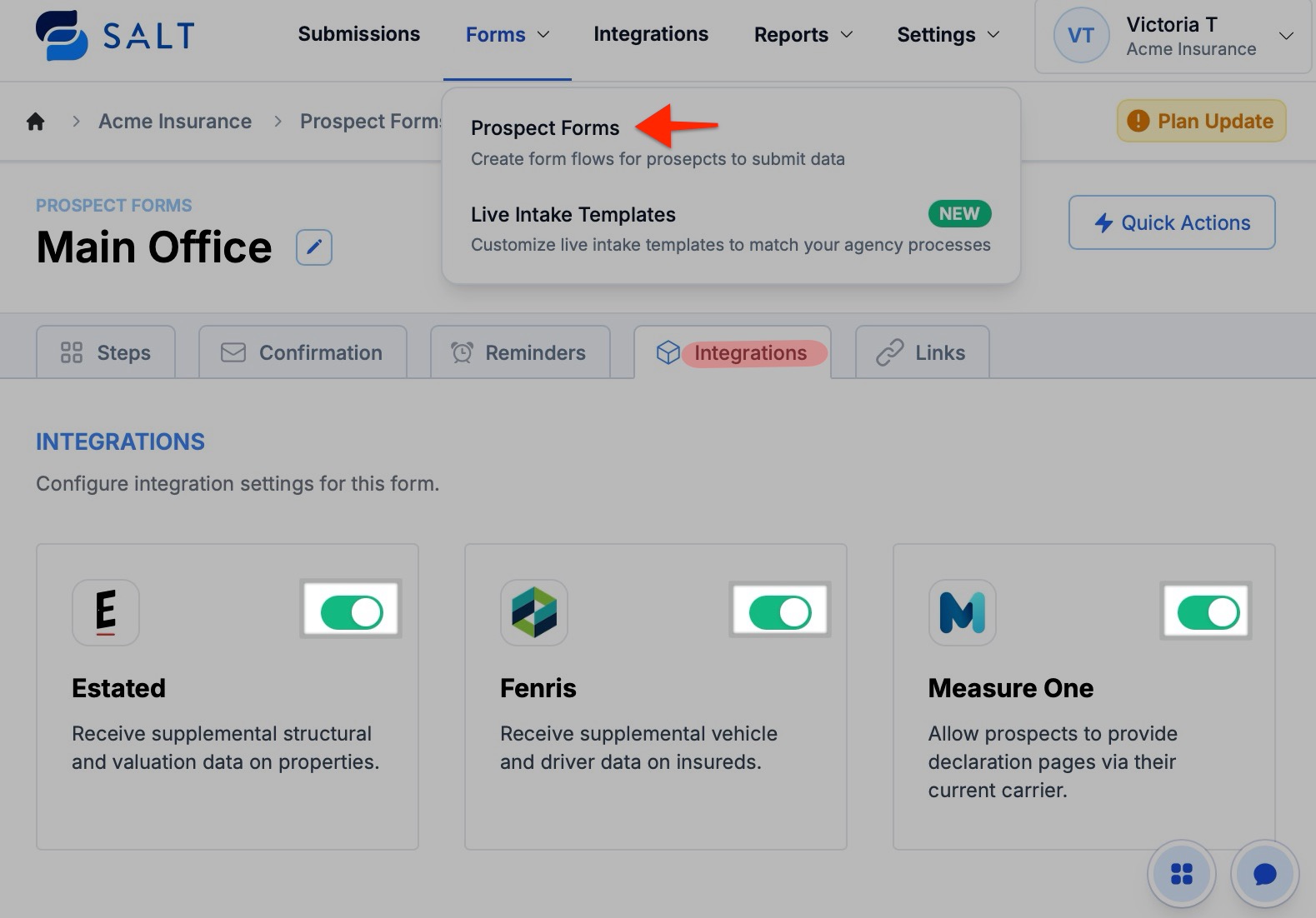Click the Links tab chain icon
The height and width of the screenshot is (918, 1316).
click(x=889, y=352)
